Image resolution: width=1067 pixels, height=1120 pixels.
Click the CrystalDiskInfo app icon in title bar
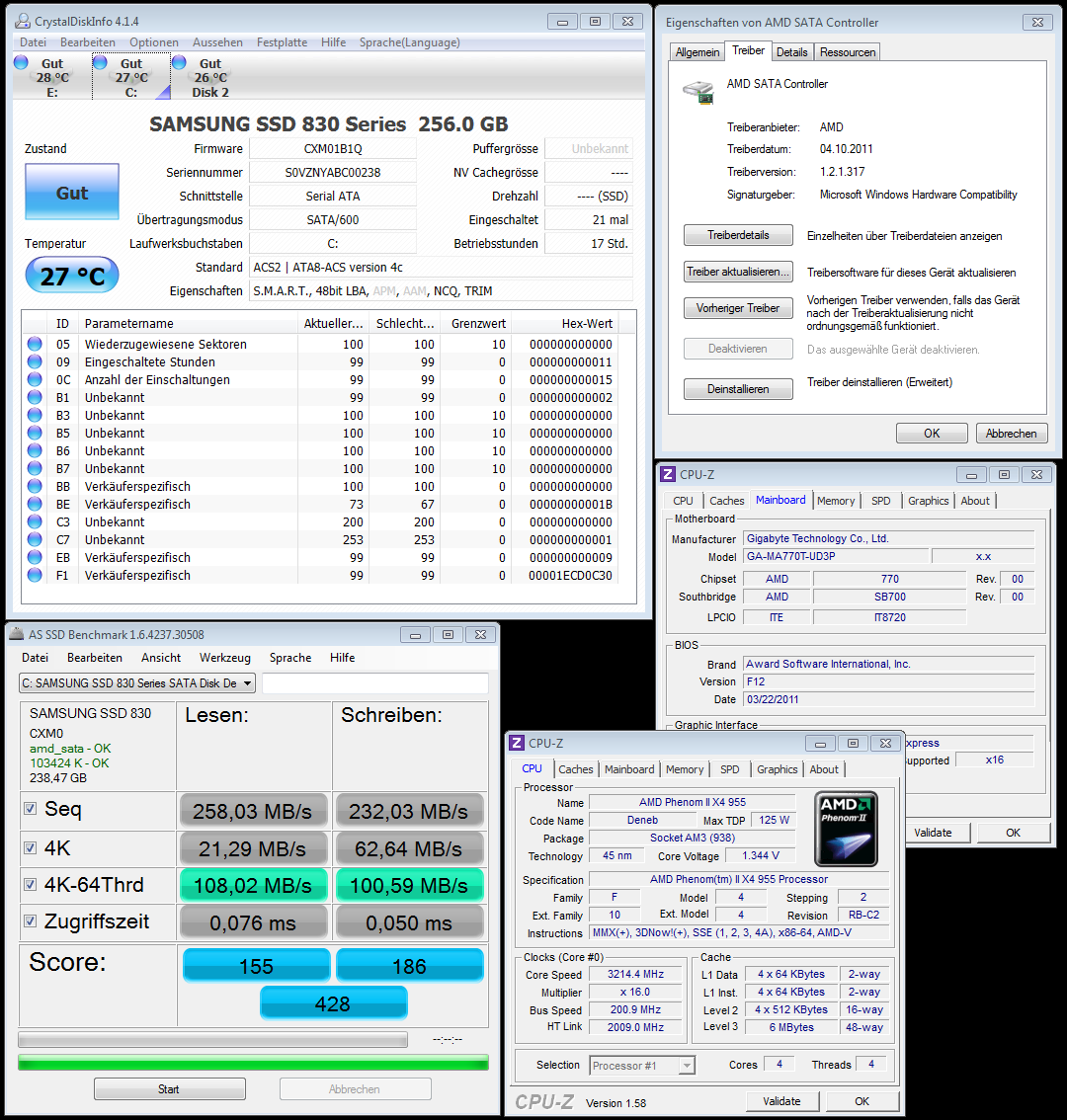(23, 21)
